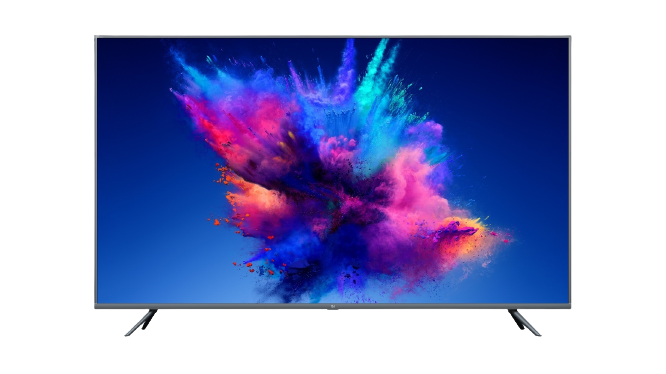Click the small logo on TV bottom bezel
Image resolution: width=666 pixels, height=374 pixels.
coord(333,307)
